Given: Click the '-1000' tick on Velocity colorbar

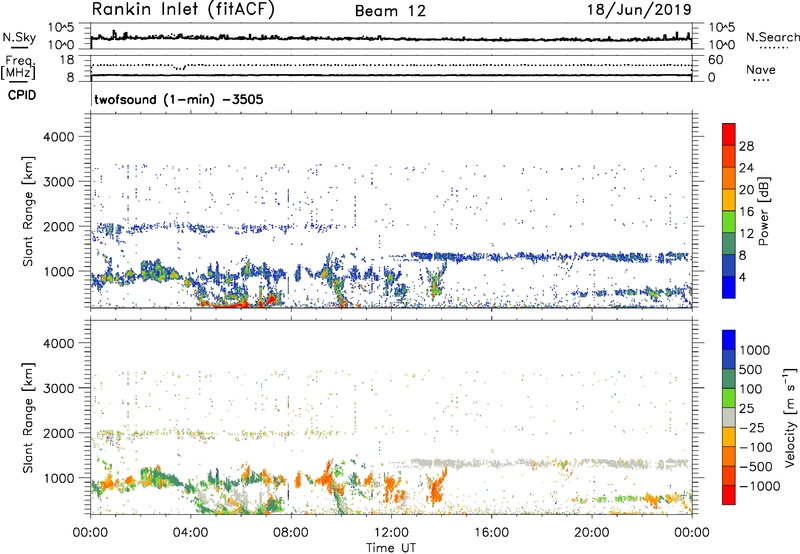Looking at the screenshot, I should 759,486.
